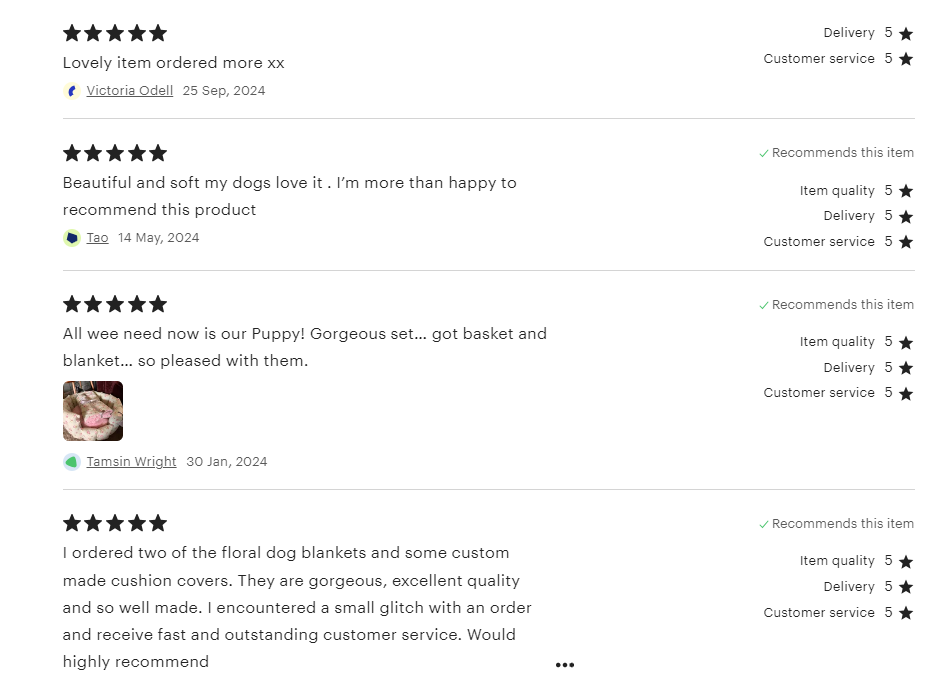The image size is (937, 674).
Task: Click Victoria Odell's avatar icon
Action: 72,91
